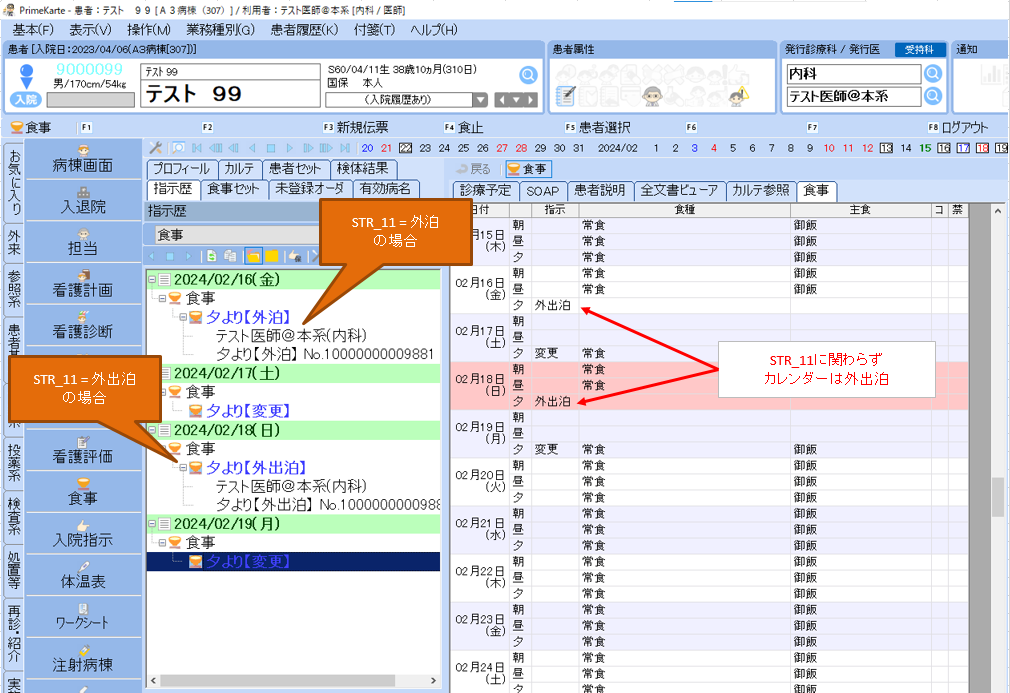1010x693 pixels.
Task: Click the pointing hand icon in 指示歴 toolbar
Action: (295, 256)
